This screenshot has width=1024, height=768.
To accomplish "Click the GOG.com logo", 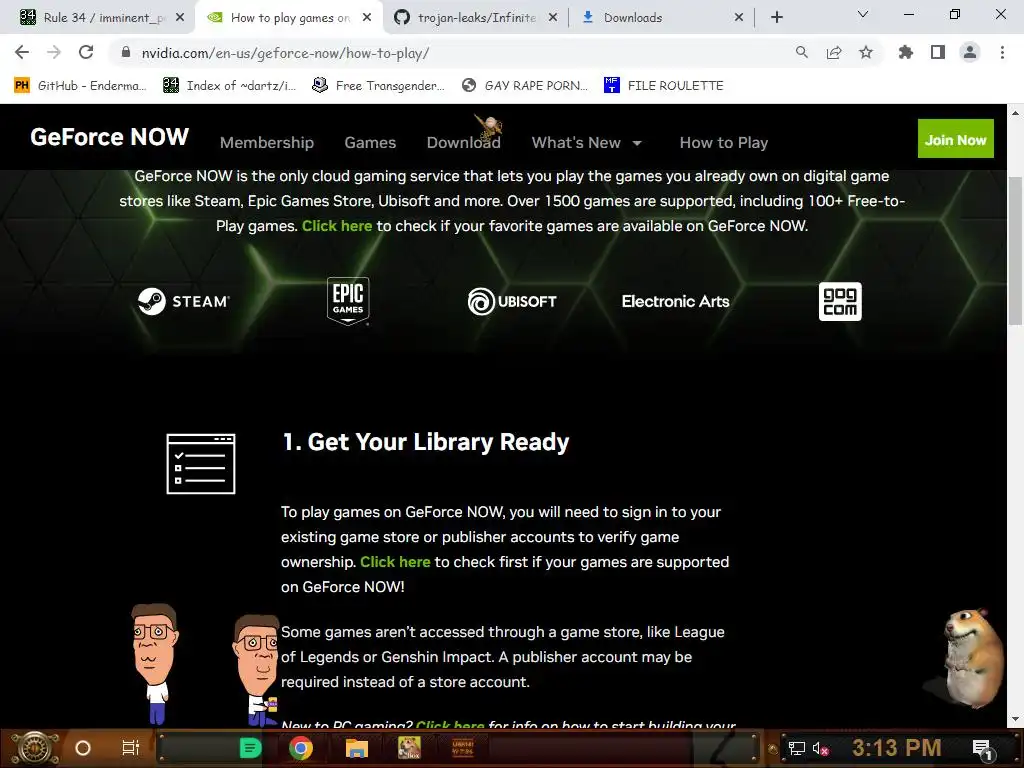I will (x=840, y=301).
